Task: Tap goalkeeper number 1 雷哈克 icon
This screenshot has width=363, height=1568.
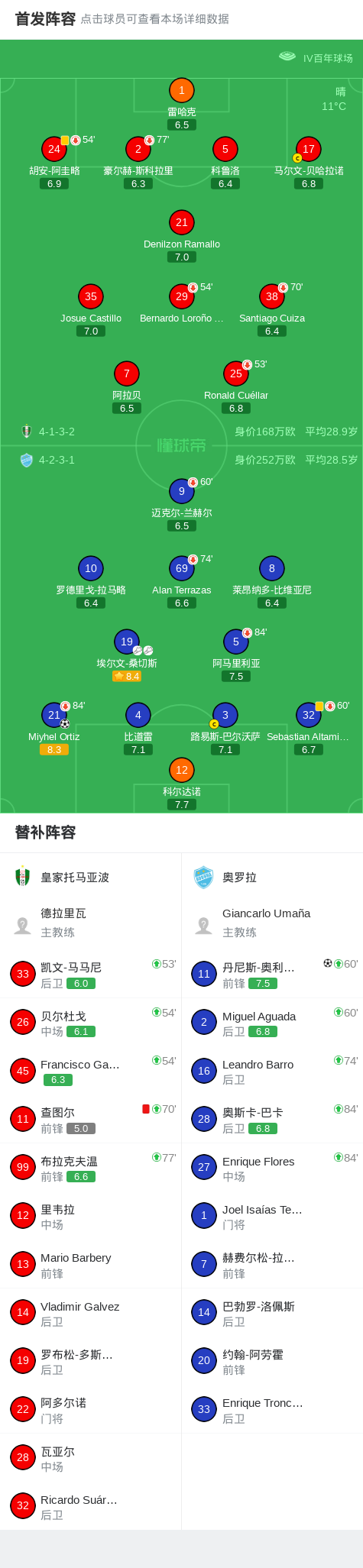Action: point(181,90)
